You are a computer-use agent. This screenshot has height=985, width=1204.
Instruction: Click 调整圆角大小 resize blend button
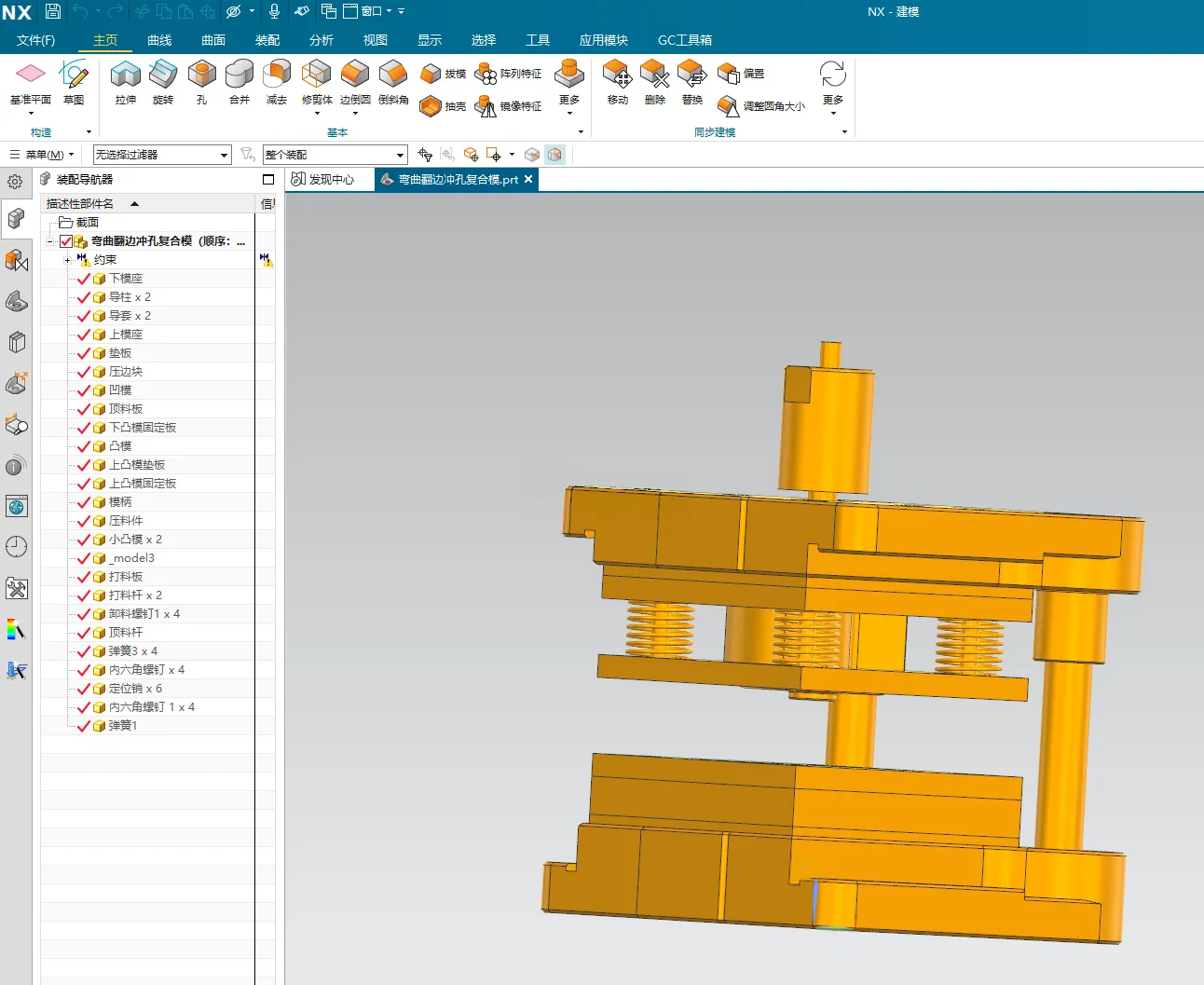[761, 106]
